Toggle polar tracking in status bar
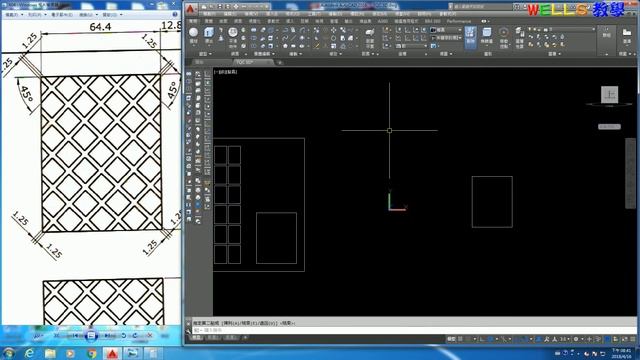The image size is (640, 360). tap(491, 339)
